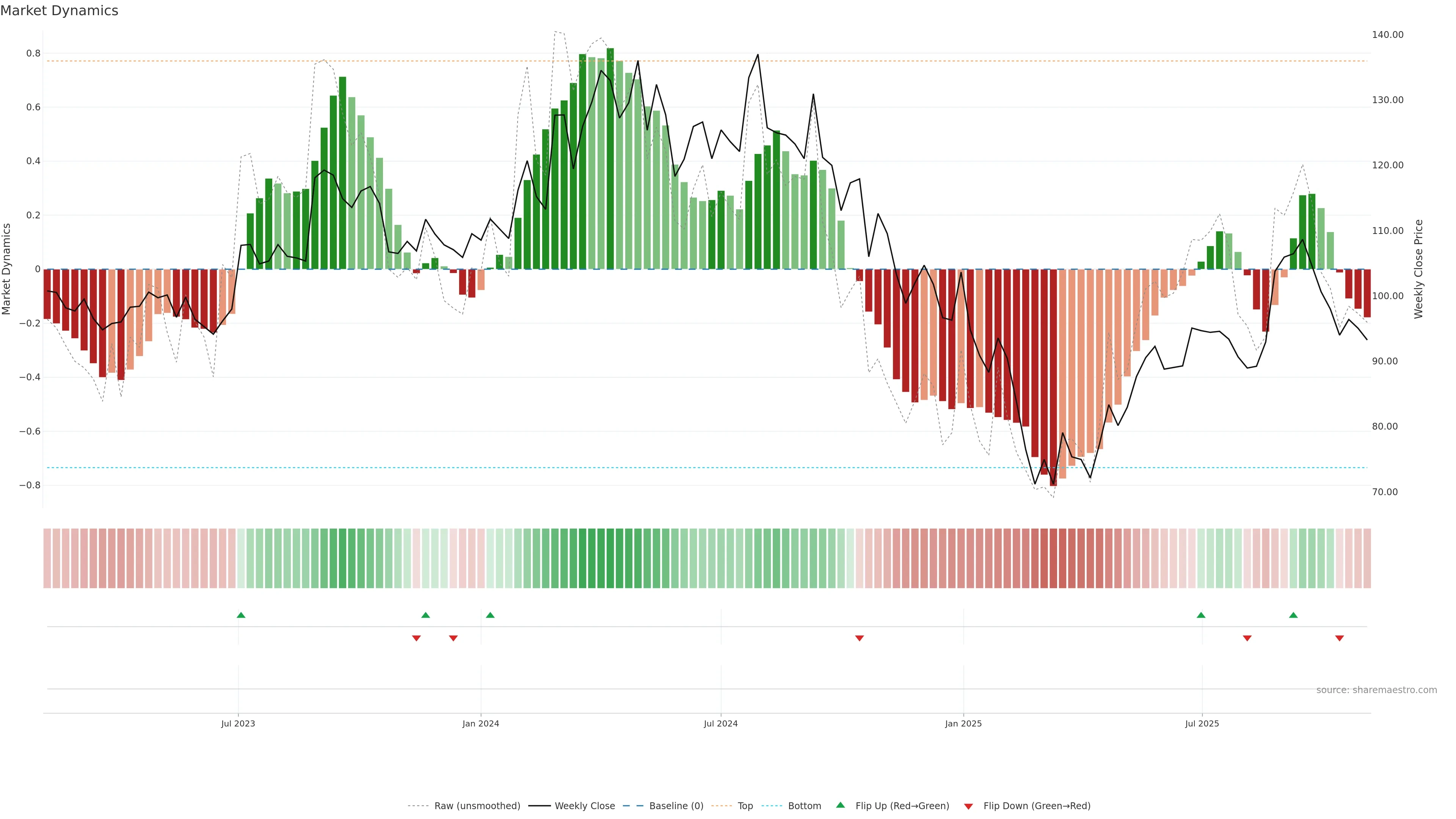This screenshot has width=1456, height=819.
Task: Click the lone flip-down marker between Jul 2024 and Jan 2025
Action: pos(859,638)
